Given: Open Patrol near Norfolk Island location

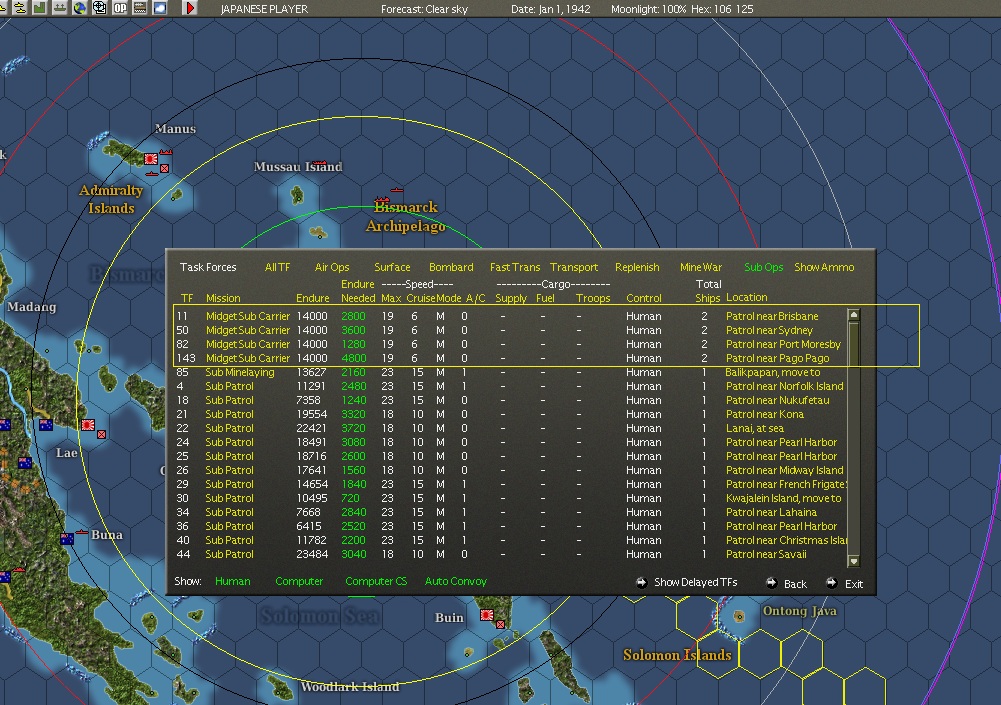Looking at the screenshot, I should point(785,386).
